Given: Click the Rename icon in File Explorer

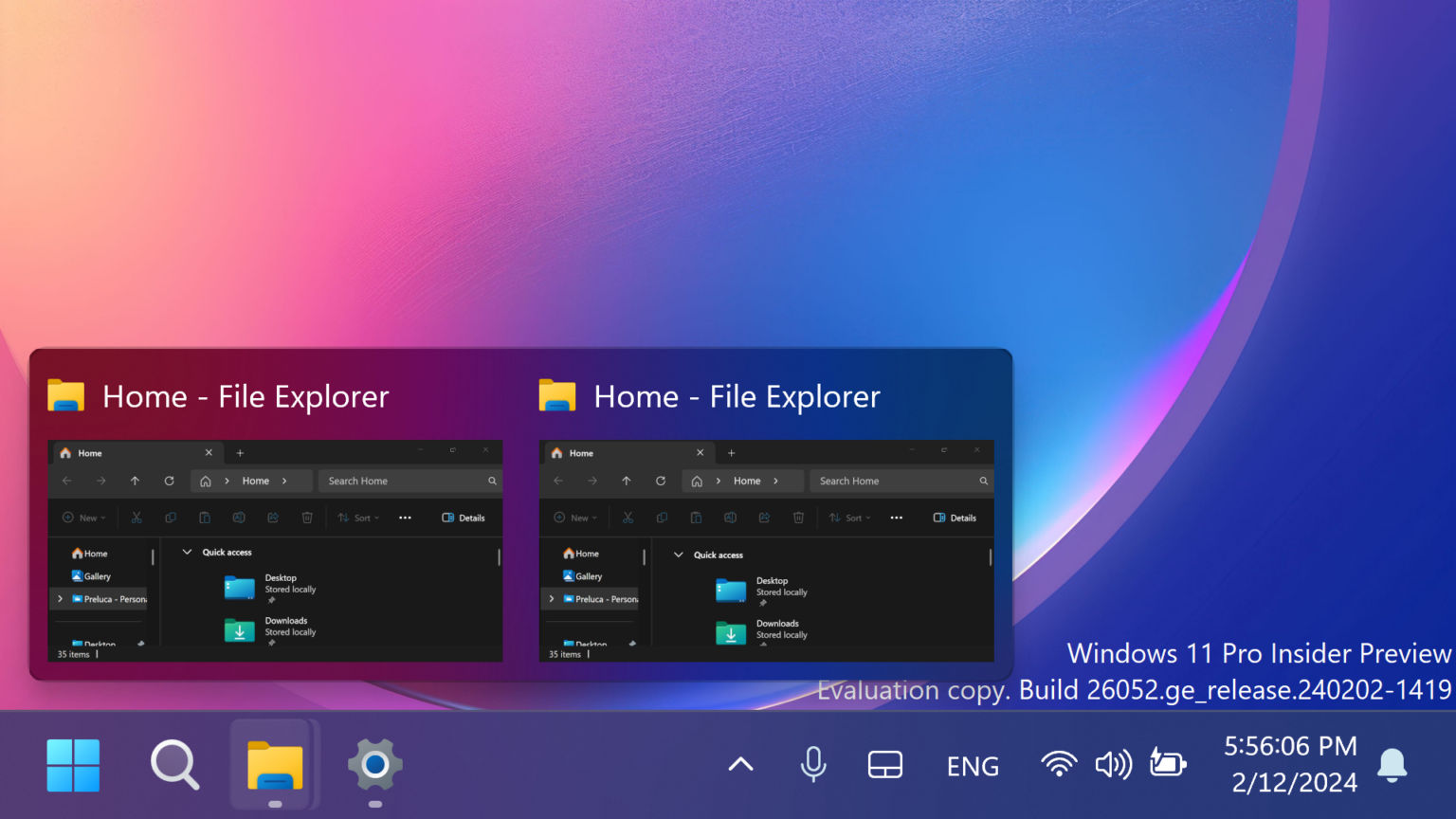Looking at the screenshot, I should point(239,518).
